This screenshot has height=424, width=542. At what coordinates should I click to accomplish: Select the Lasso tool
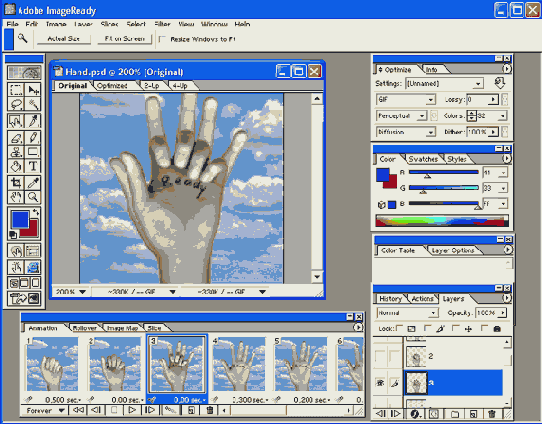point(16,104)
